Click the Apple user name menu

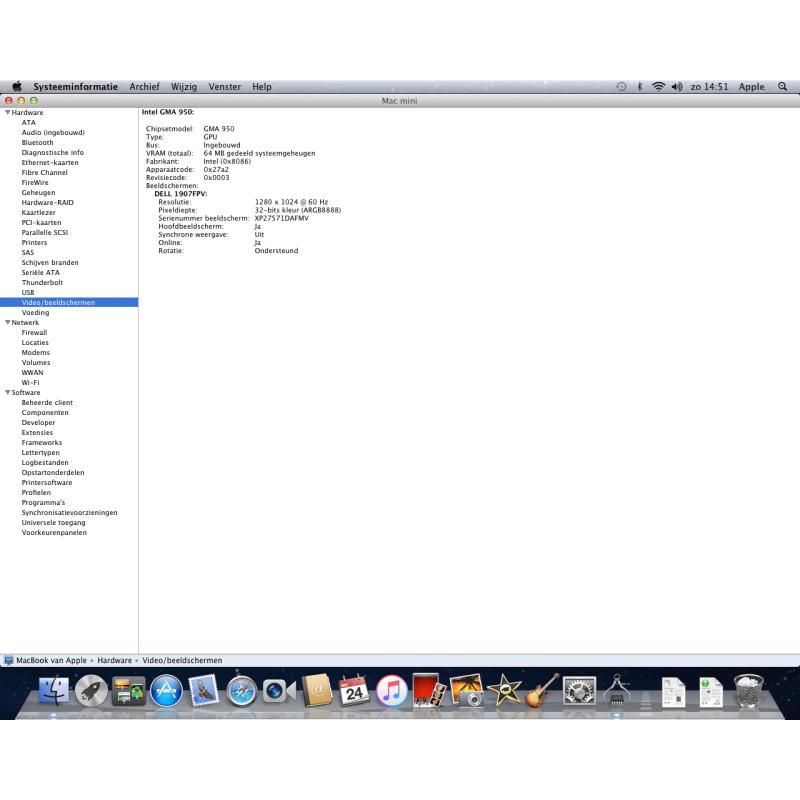tap(752, 87)
